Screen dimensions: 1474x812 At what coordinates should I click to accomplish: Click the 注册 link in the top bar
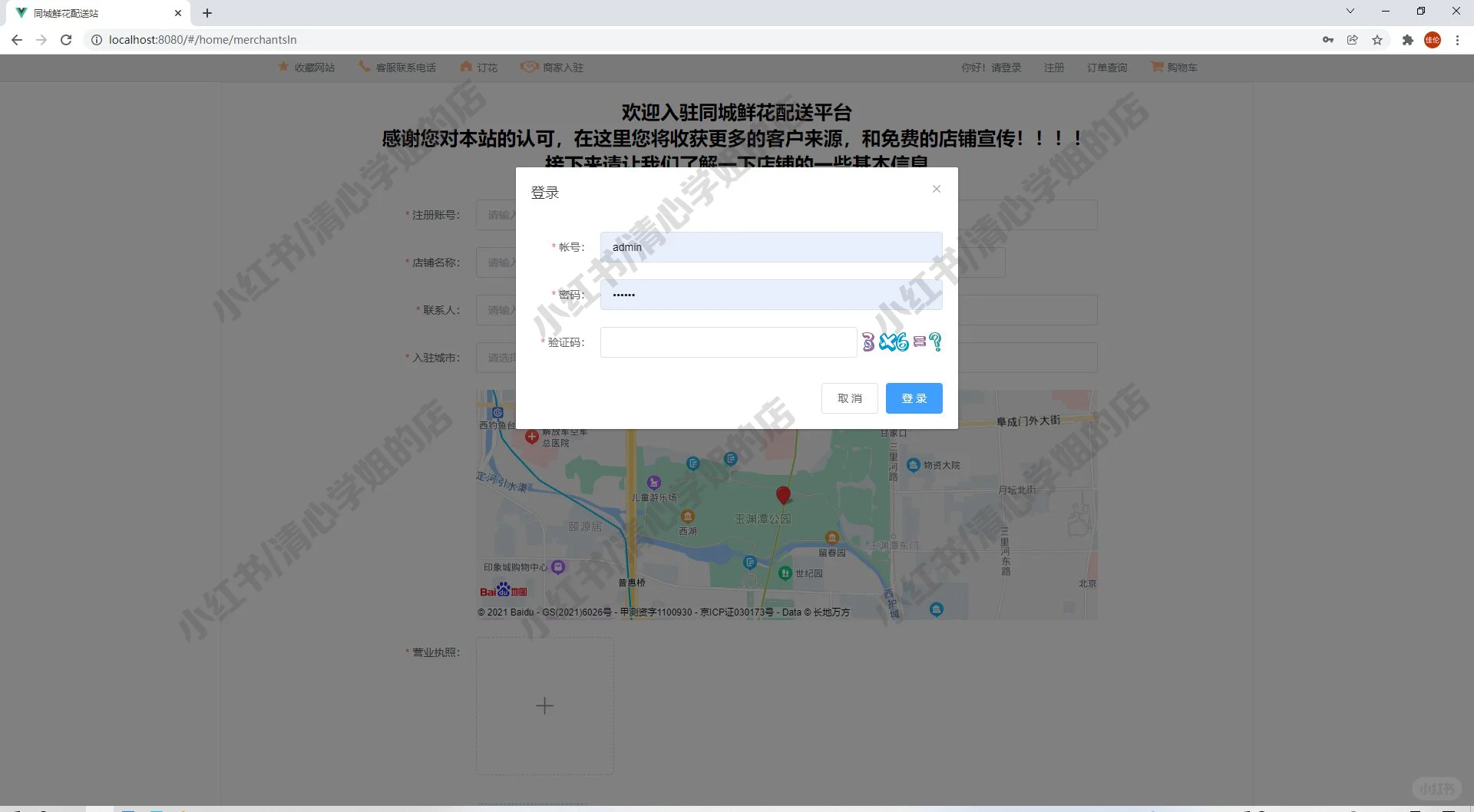[x=1053, y=68]
